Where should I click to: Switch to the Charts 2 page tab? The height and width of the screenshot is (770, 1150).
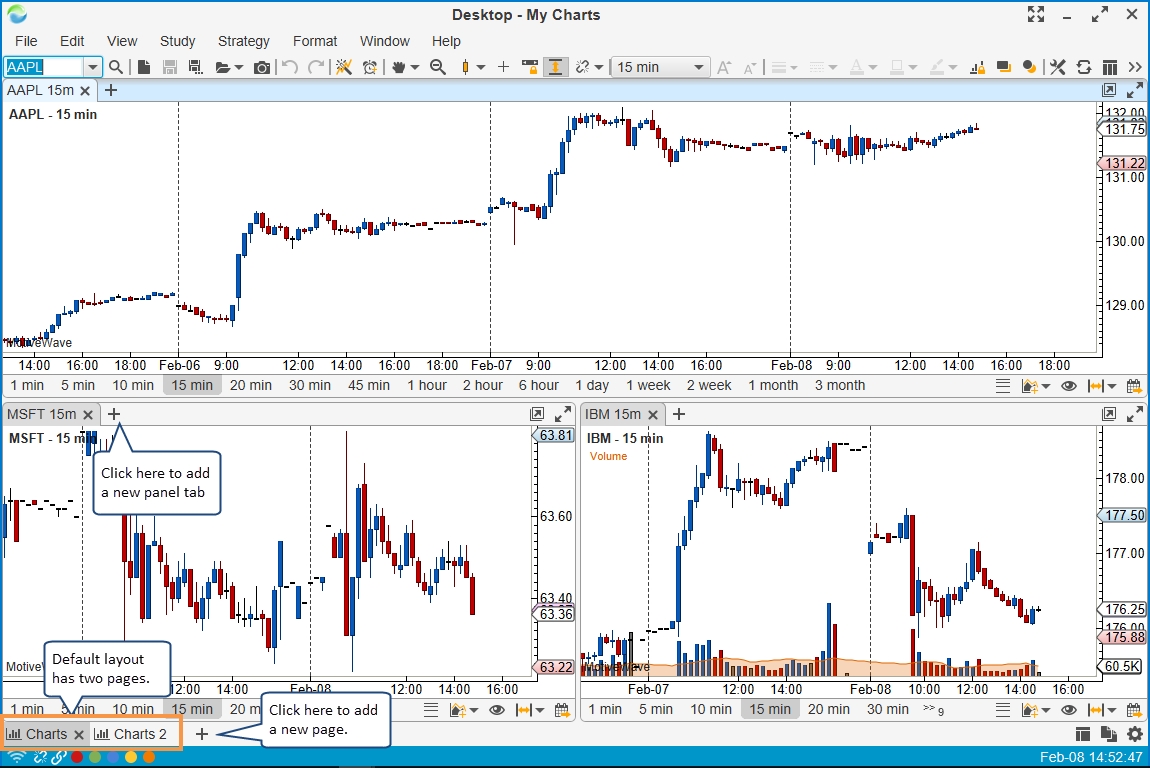tap(132, 734)
